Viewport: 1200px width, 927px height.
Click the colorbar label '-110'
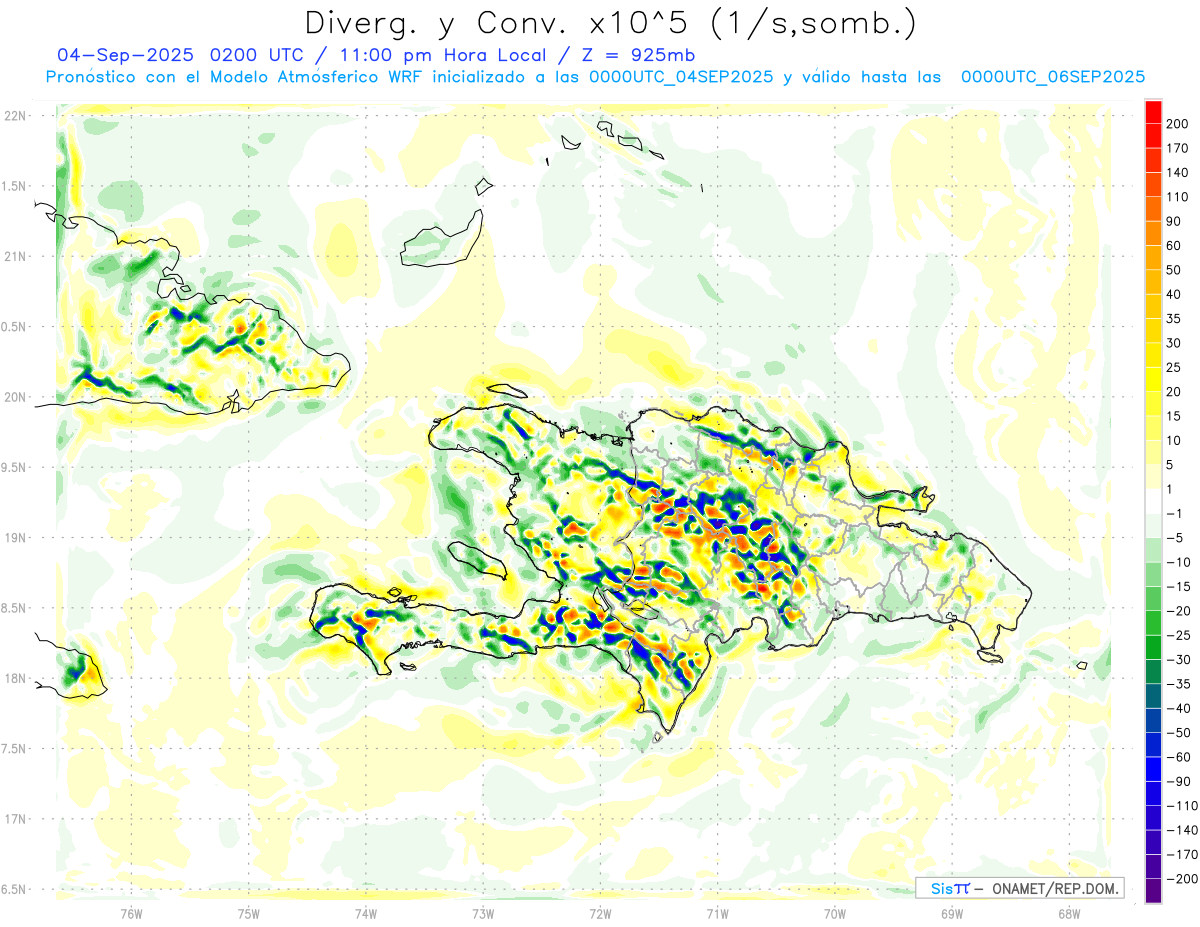tap(1183, 805)
